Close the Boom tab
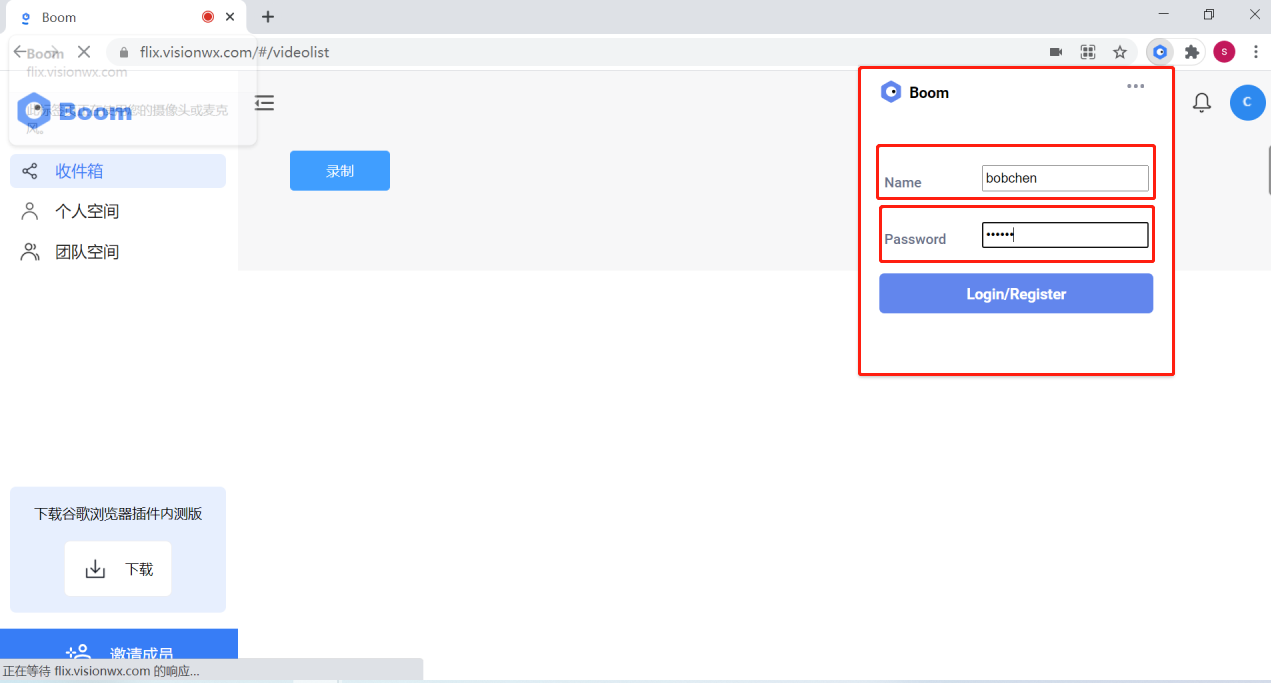Viewport: 1271px width, 683px height. coord(231,17)
